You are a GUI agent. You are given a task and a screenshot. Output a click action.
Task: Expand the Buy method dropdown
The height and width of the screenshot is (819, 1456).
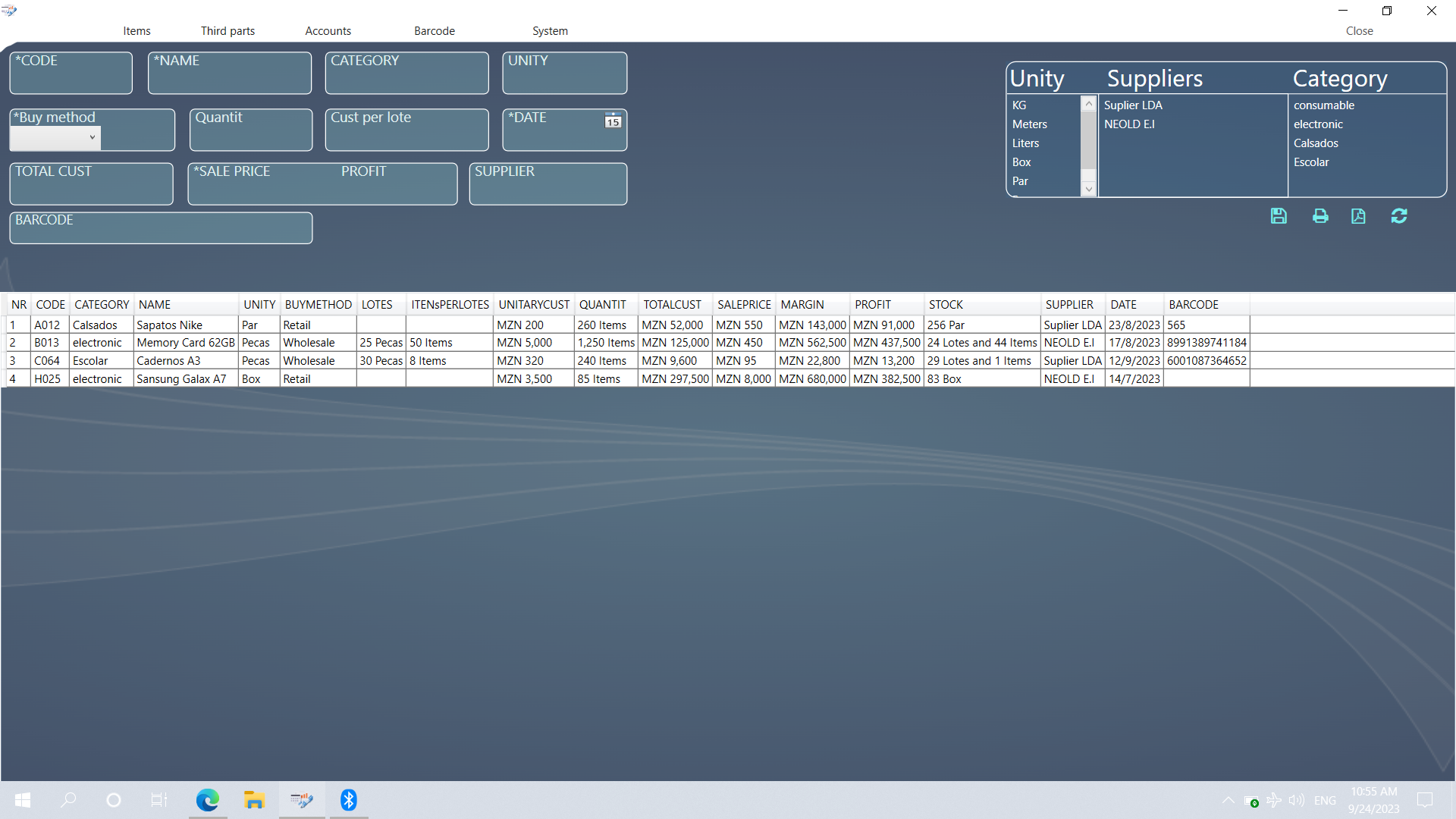click(92, 138)
